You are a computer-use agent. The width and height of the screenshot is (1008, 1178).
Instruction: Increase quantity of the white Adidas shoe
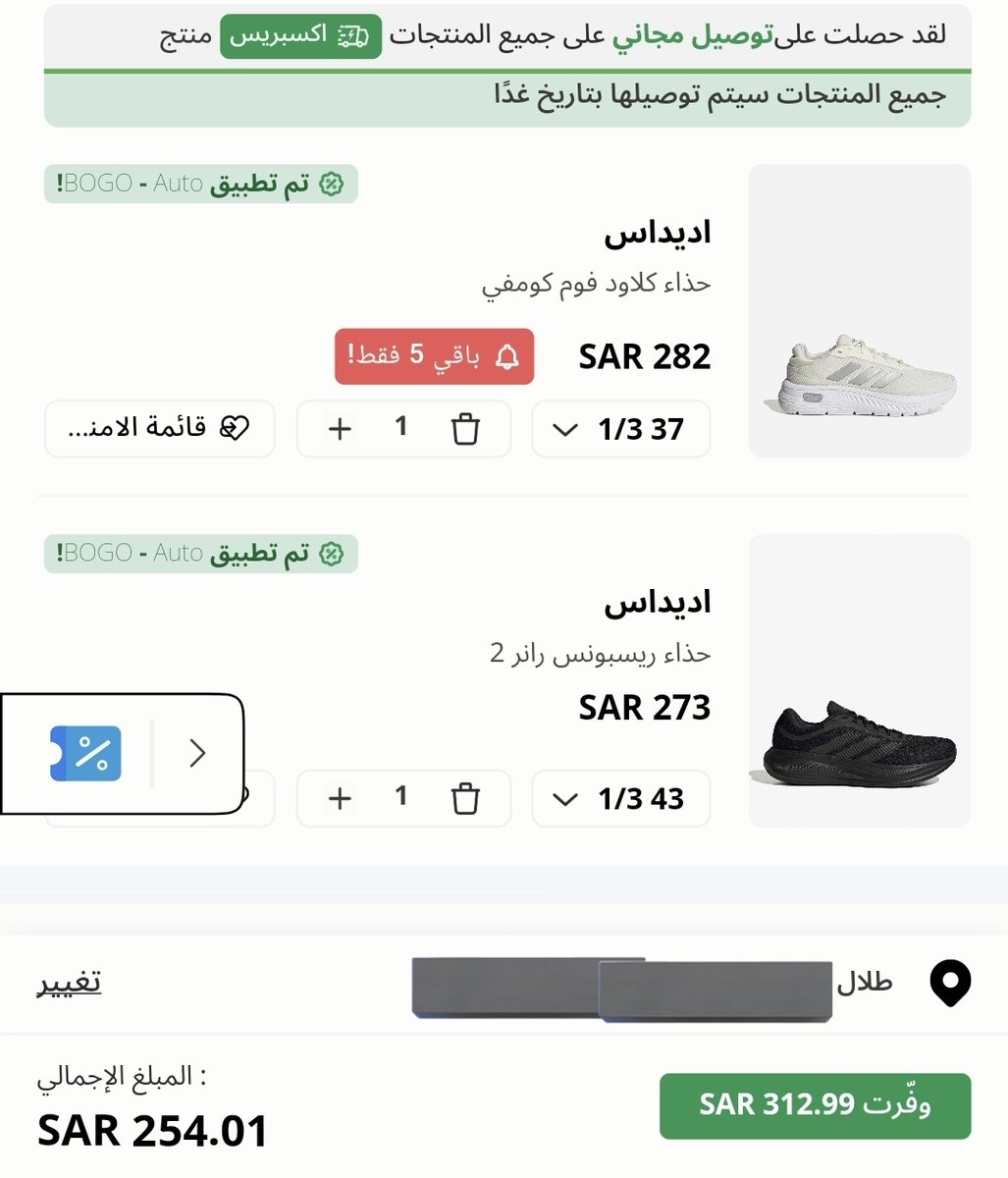(x=340, y=429)
